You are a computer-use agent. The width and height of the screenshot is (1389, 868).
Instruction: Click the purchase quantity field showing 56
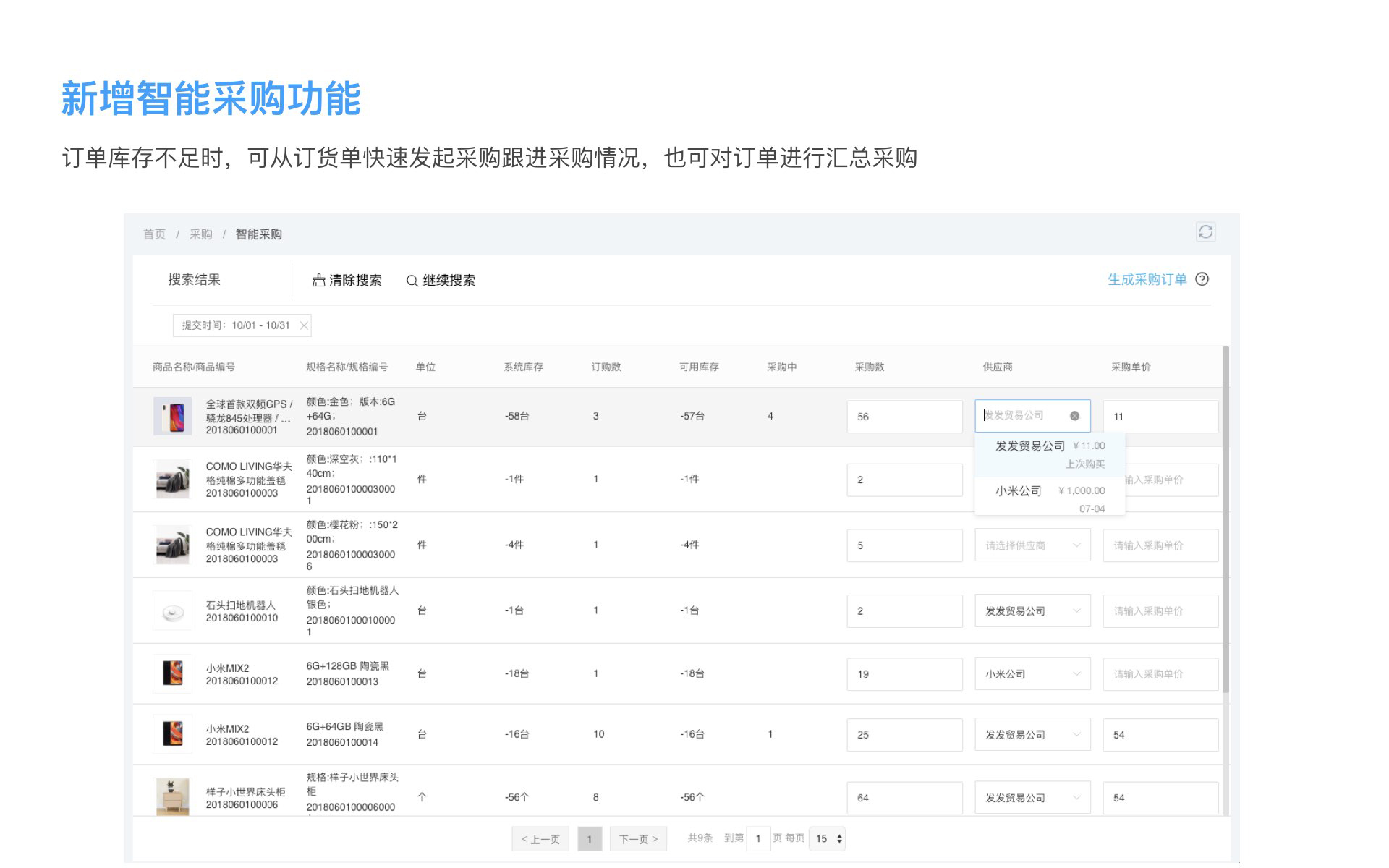(x=904, y=417)
